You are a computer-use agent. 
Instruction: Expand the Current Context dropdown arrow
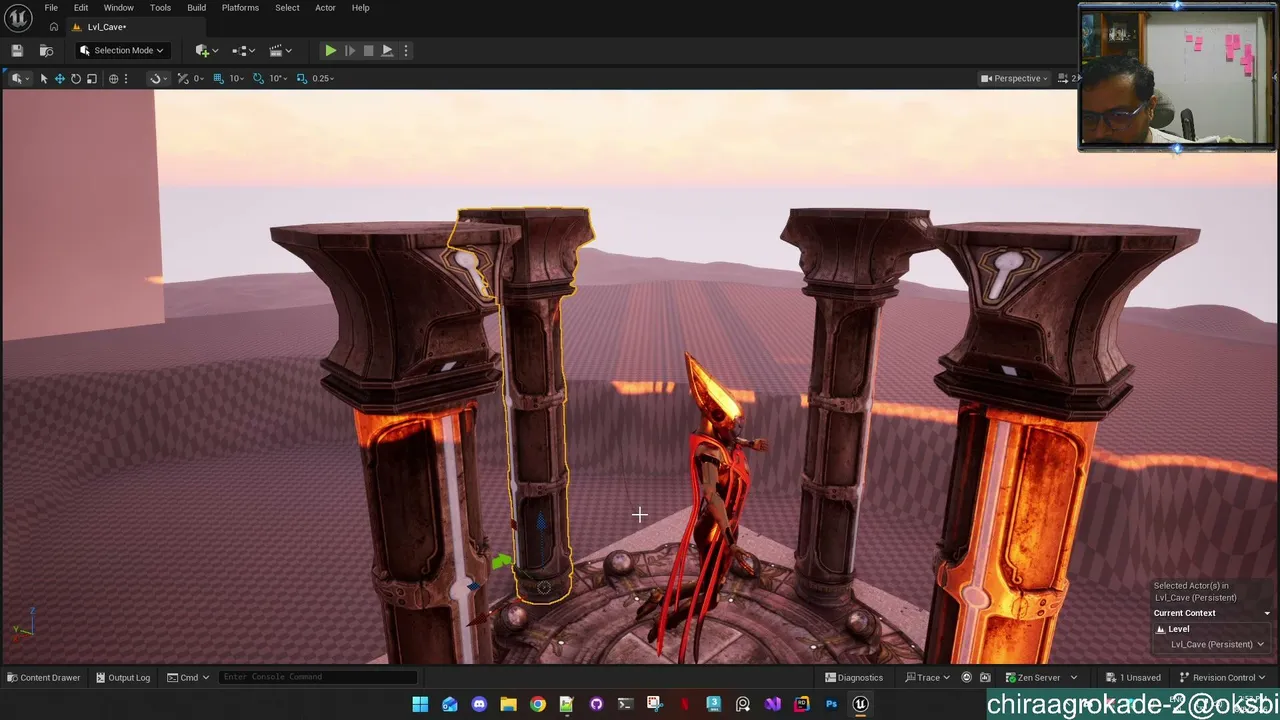click(x=1267, y=613)
